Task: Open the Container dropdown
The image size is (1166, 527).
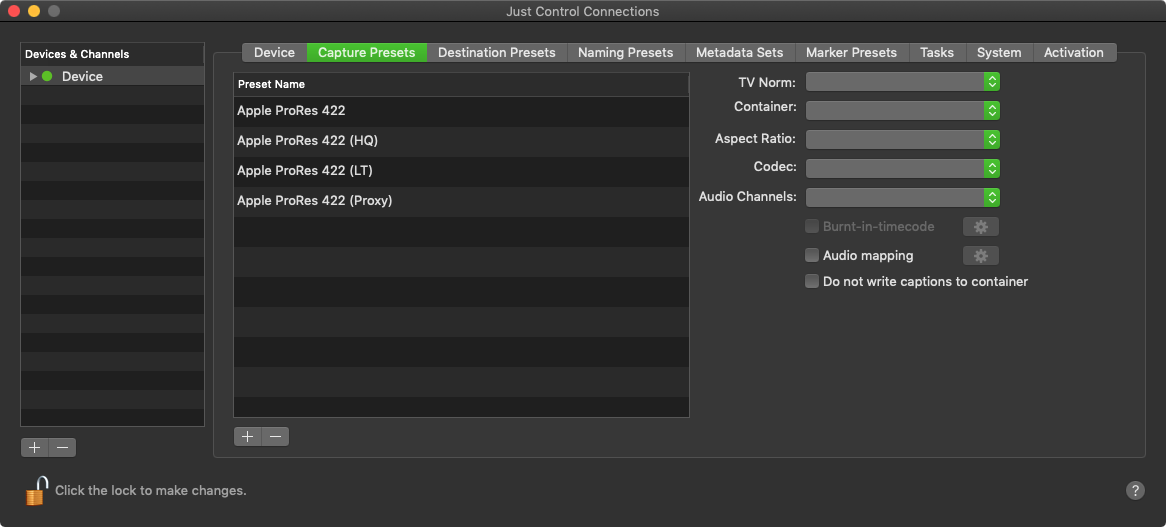Action: 903,111
